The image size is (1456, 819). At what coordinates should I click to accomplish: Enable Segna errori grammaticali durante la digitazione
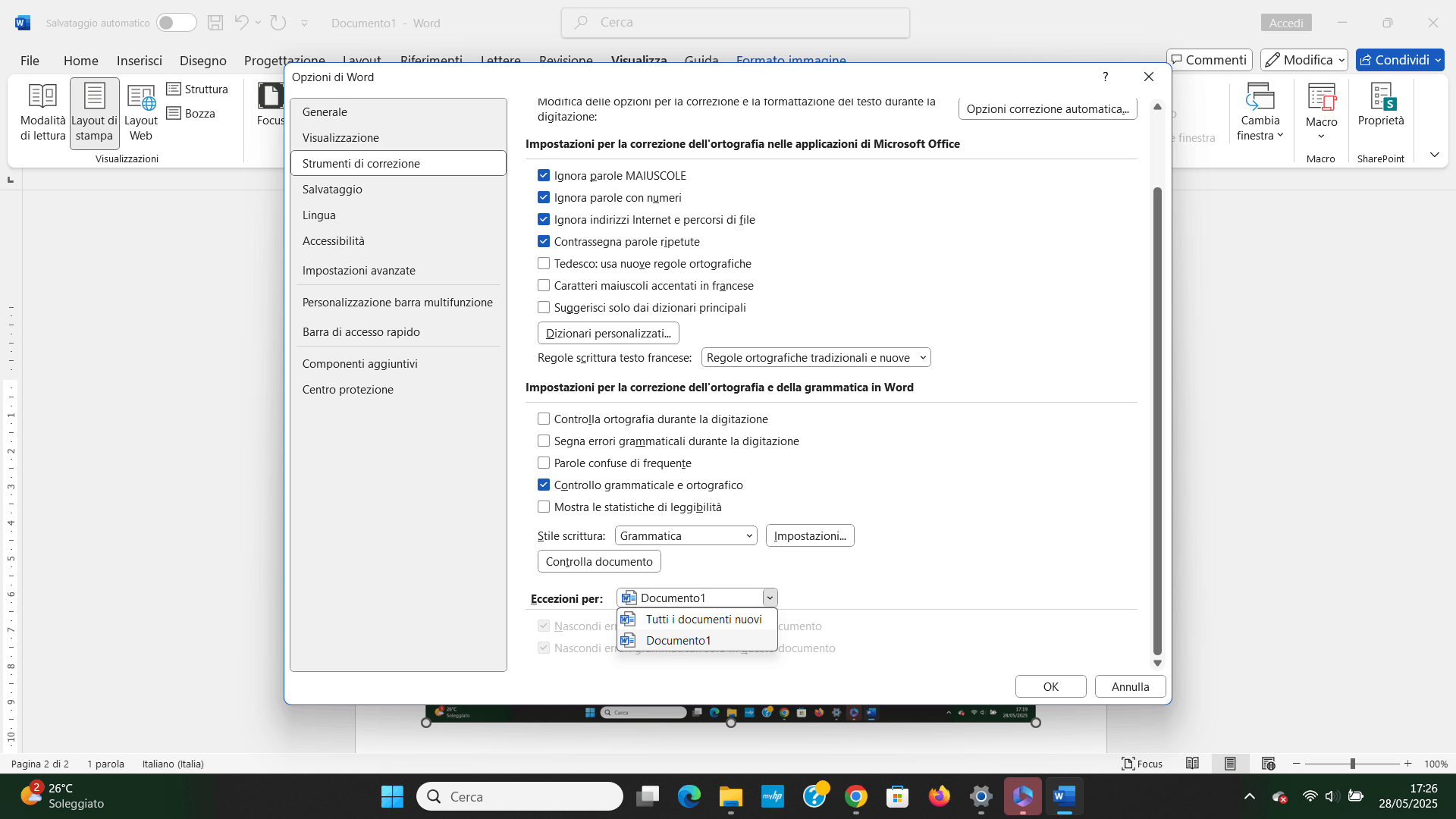point(544,441)
